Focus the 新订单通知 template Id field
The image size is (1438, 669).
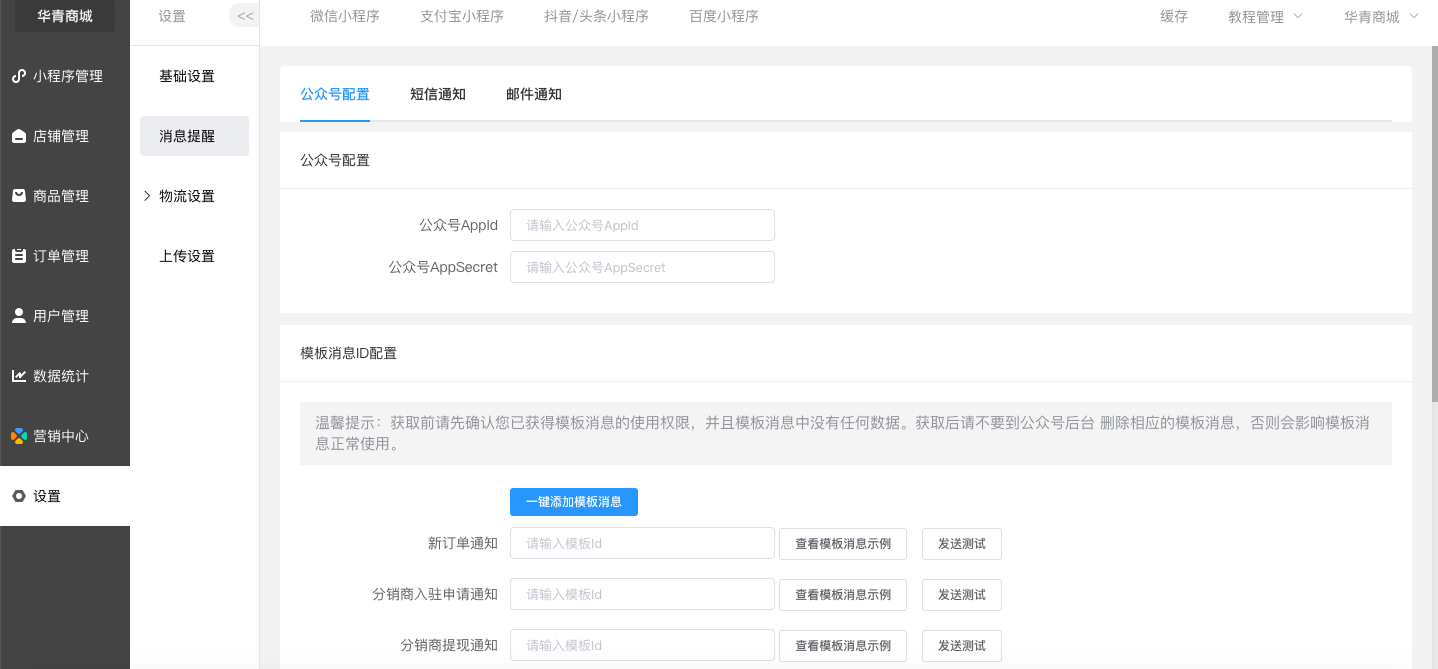point(642,543)
